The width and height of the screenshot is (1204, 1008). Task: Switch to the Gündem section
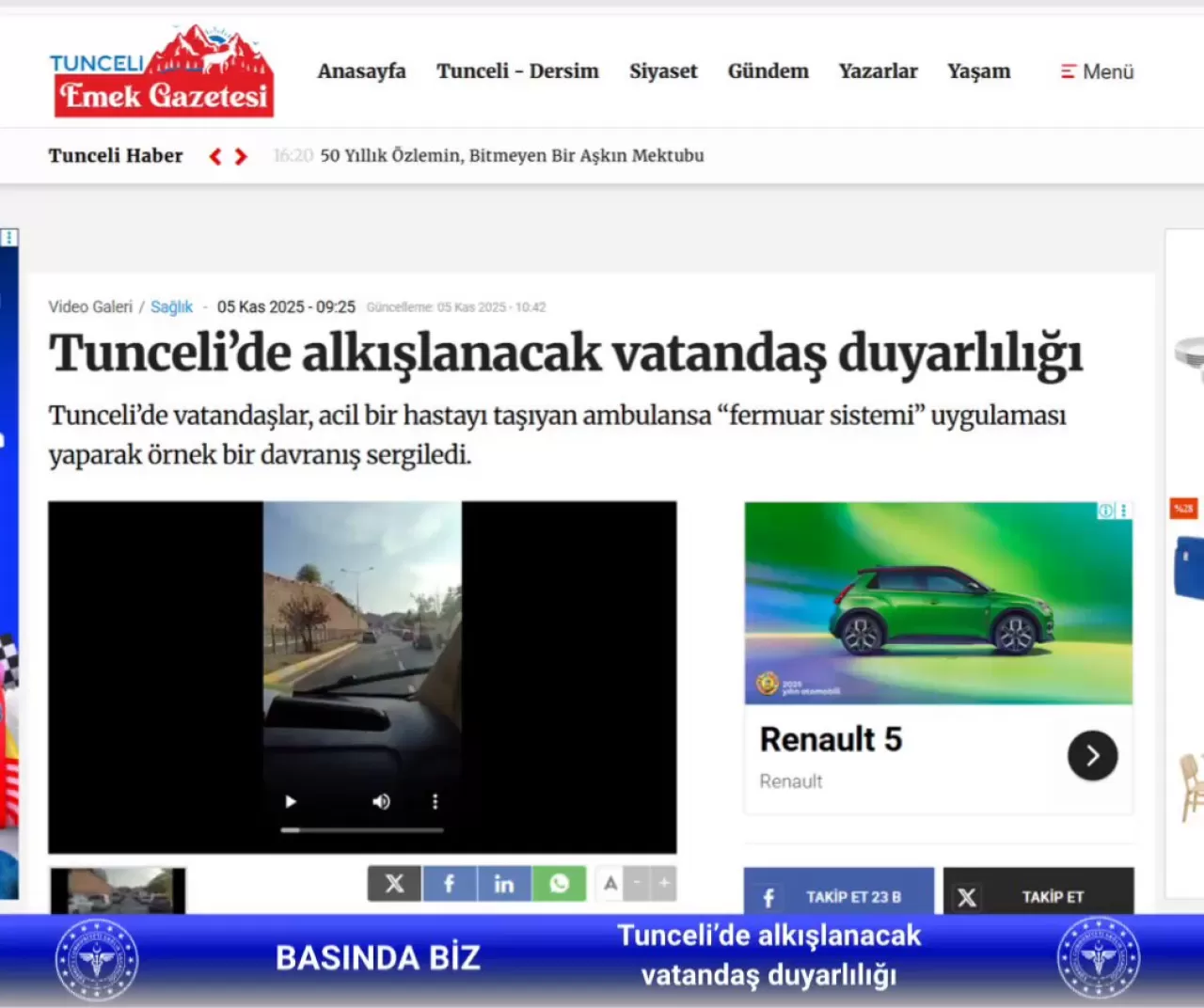coord(768,71)
